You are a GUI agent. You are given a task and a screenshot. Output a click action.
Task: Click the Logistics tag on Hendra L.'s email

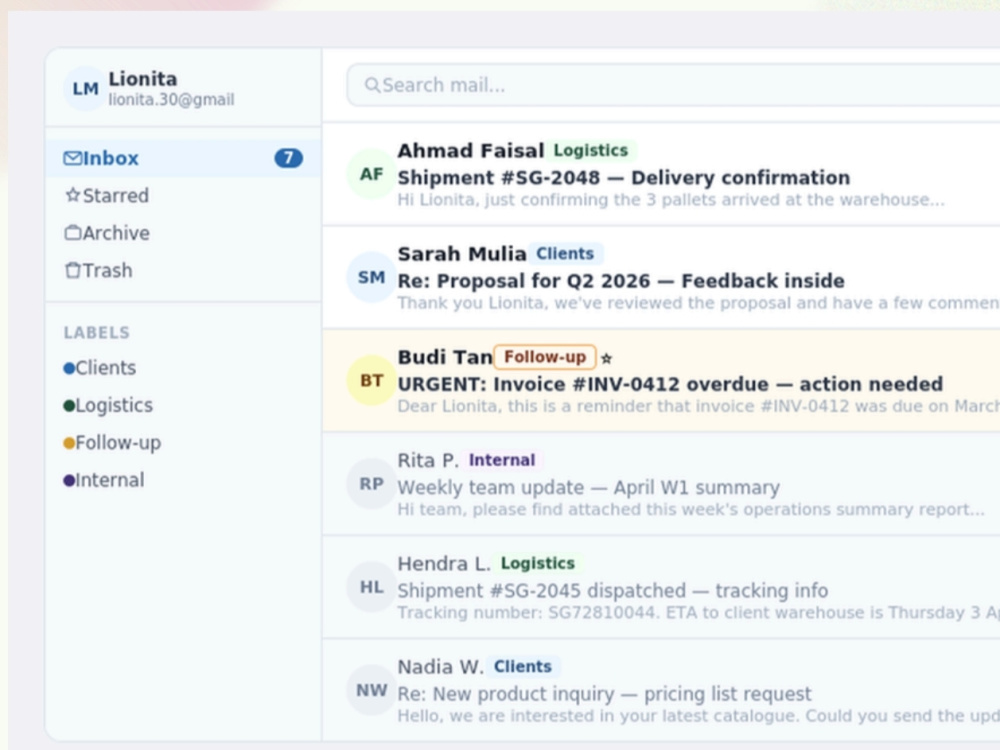538,564
